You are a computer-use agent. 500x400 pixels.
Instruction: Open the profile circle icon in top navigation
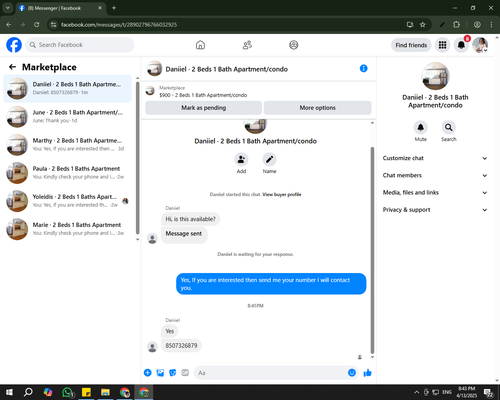[x=294, y=45]
